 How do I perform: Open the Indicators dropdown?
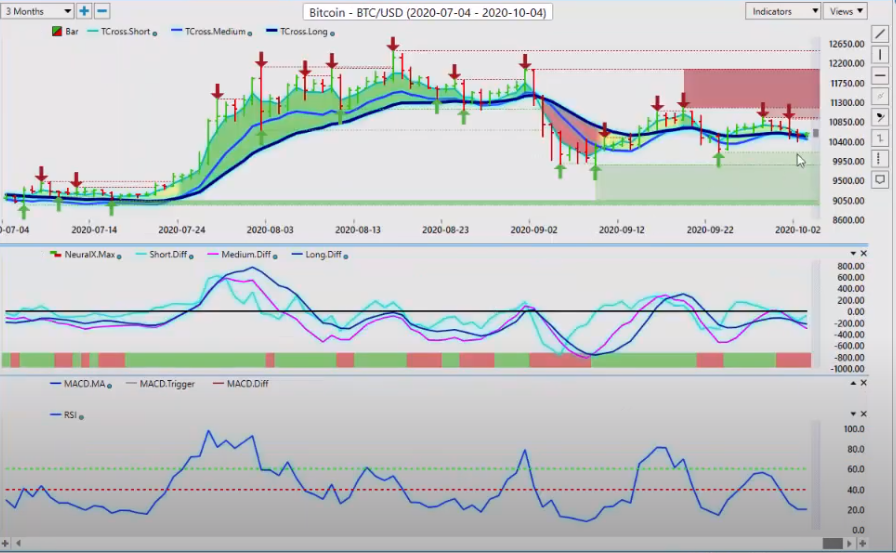click(x=783, y=11)
